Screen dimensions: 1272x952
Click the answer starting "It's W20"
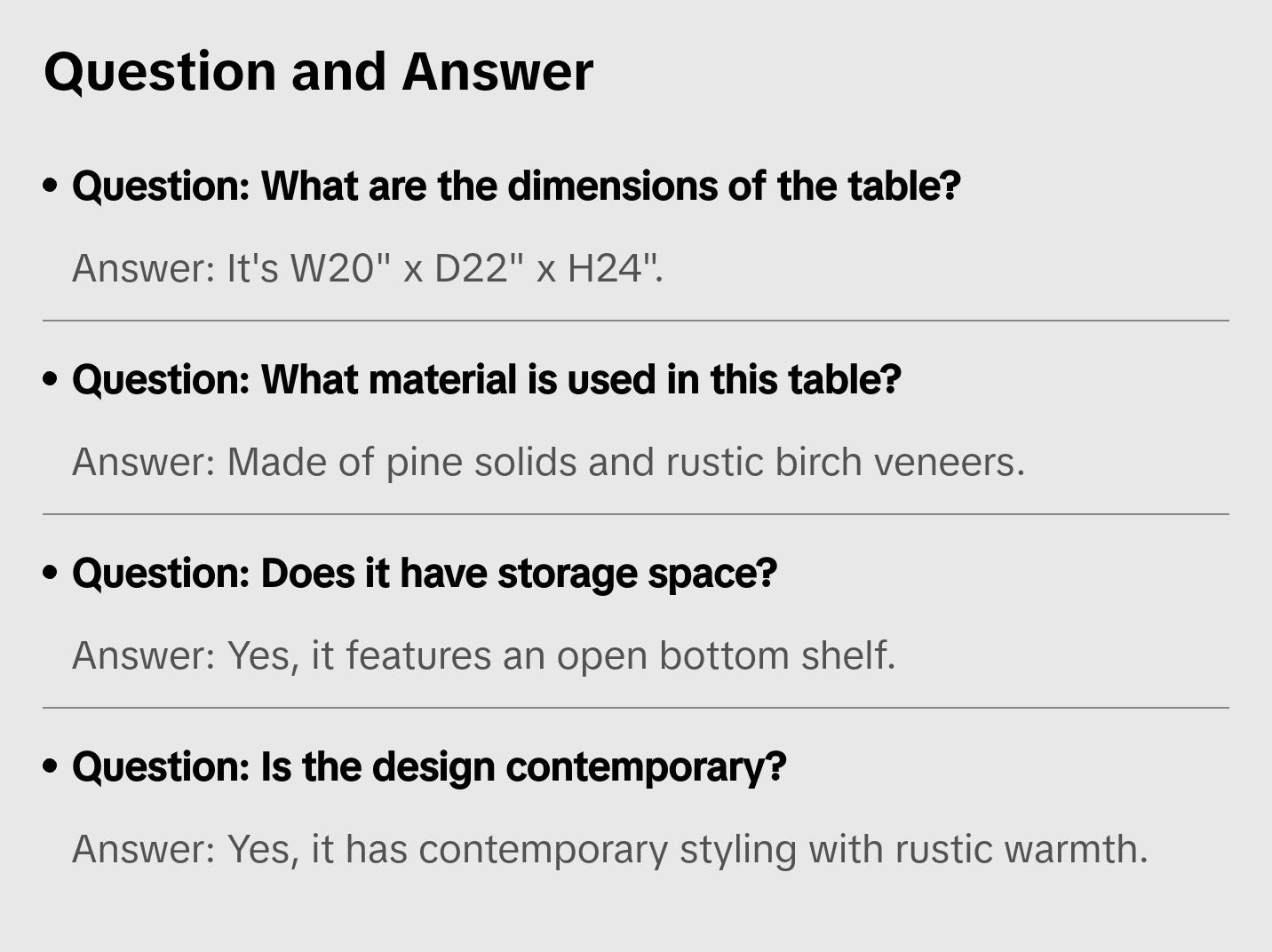[367, 268]
